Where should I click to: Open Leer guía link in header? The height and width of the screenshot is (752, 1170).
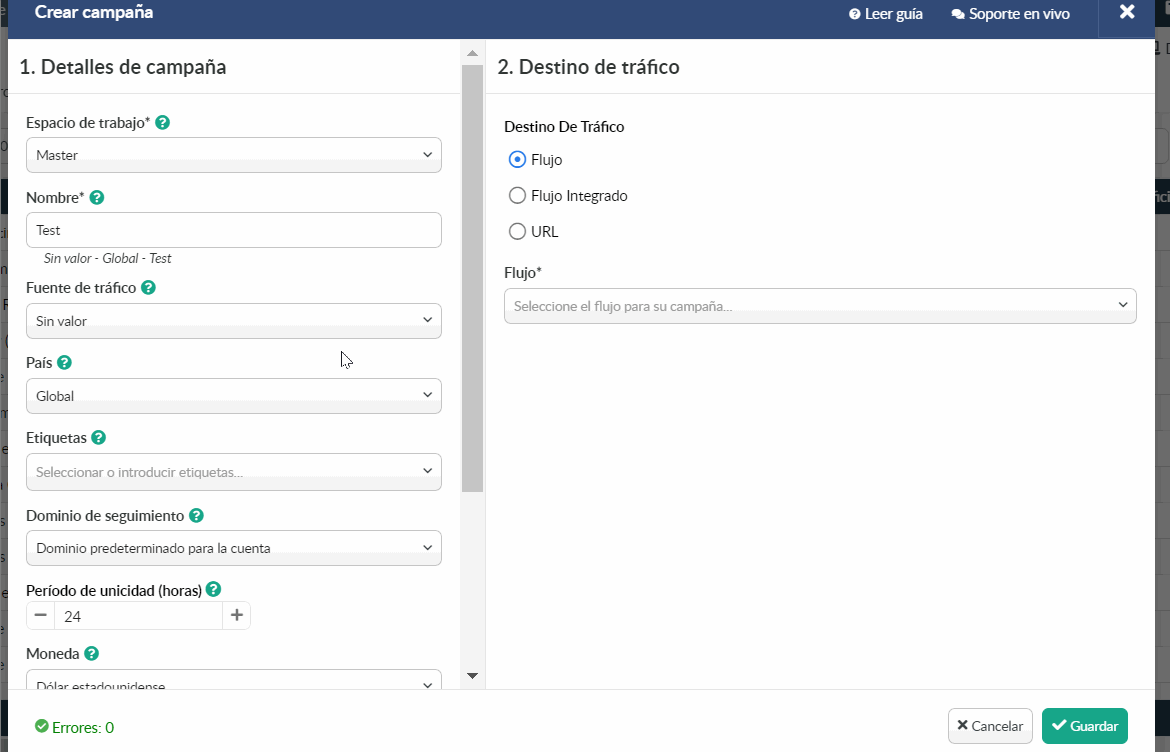tap(886, 14)
